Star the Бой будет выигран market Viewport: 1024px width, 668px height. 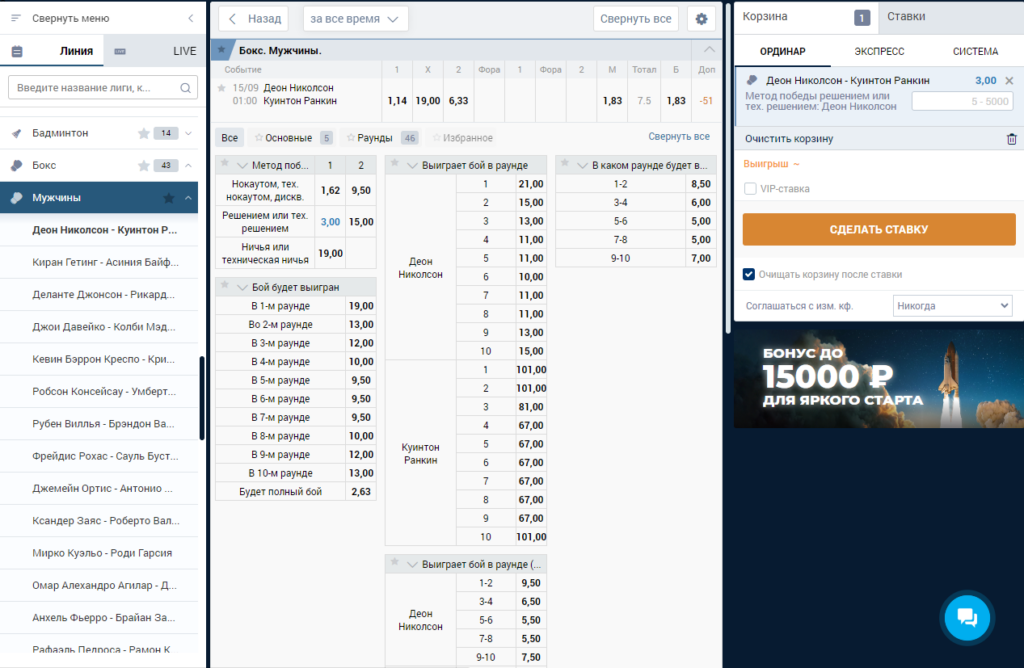225,285
